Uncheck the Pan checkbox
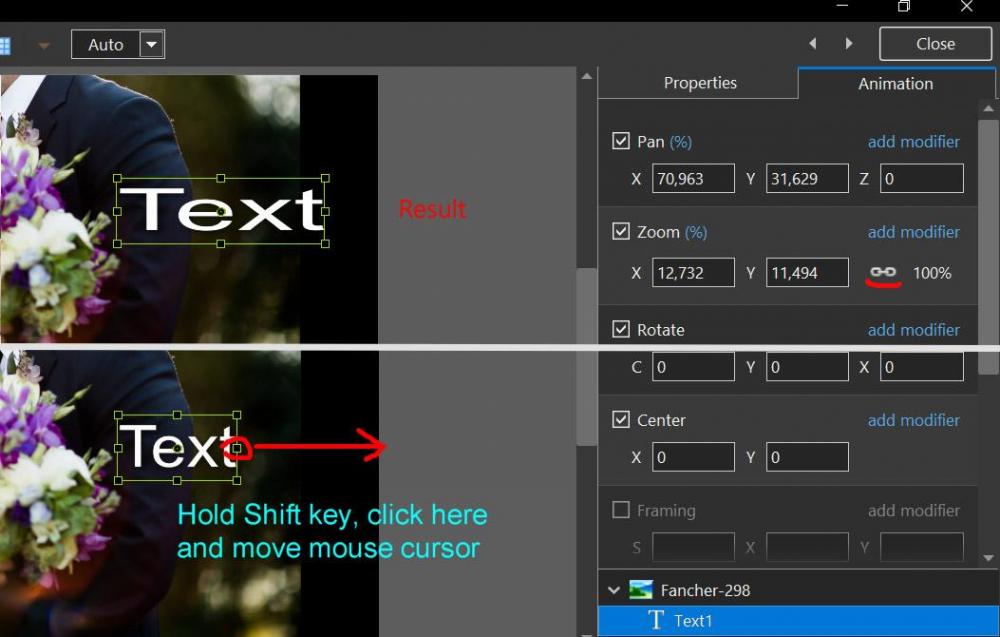 pos(621,142)
